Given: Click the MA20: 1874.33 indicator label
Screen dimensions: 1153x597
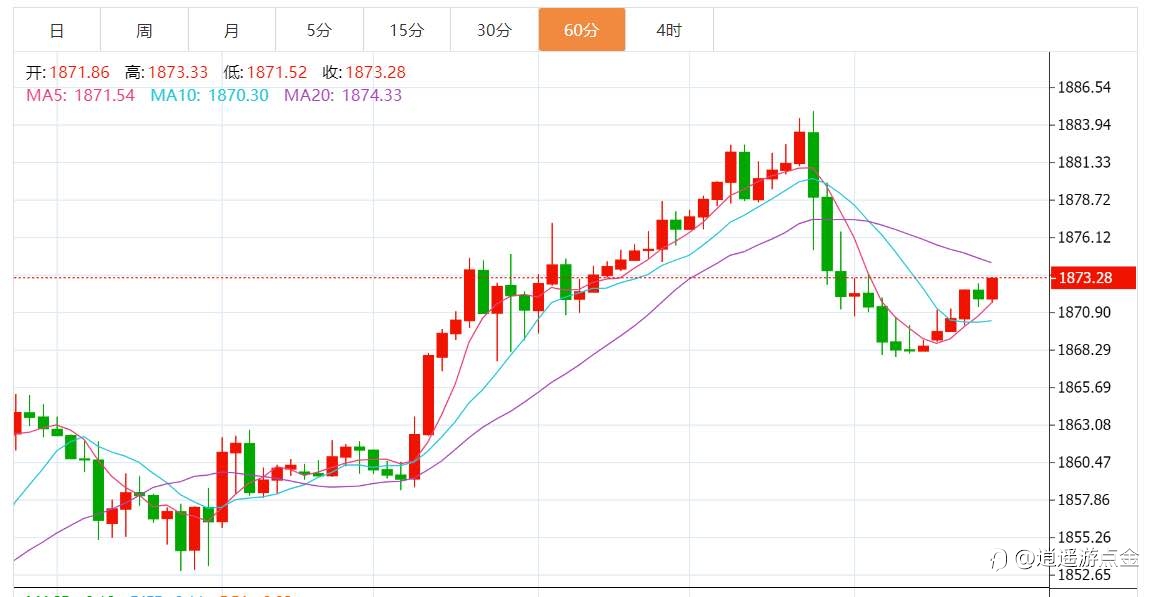Looking at the screenshot, I should click(343, 95).
